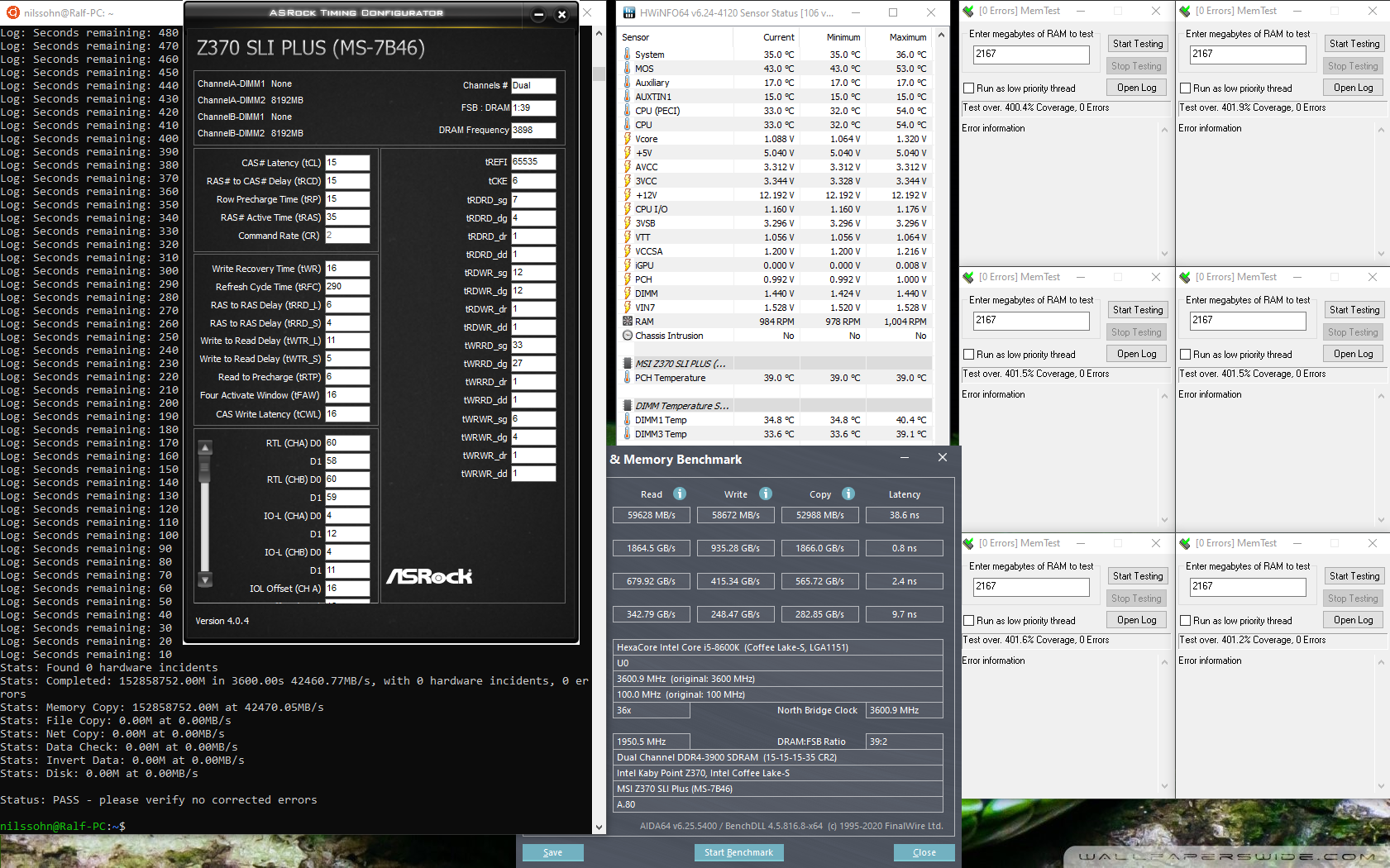Click the Read info icon in Memory Benchmark
The image size is (1390, 868).
click(680, 494)
